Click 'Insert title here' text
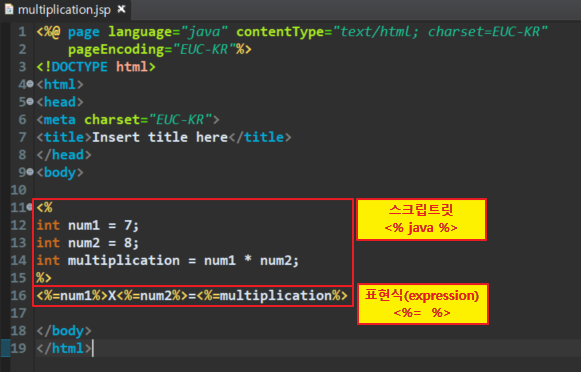The width and height of the screenshot is (581, 372). [160, 137]
